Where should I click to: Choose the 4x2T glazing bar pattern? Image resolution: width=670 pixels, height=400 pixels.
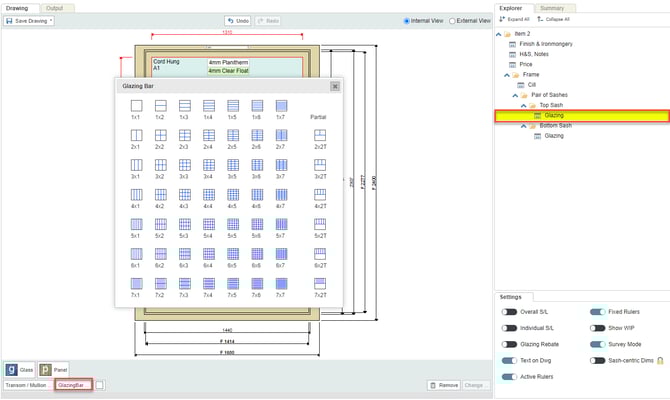320,195
